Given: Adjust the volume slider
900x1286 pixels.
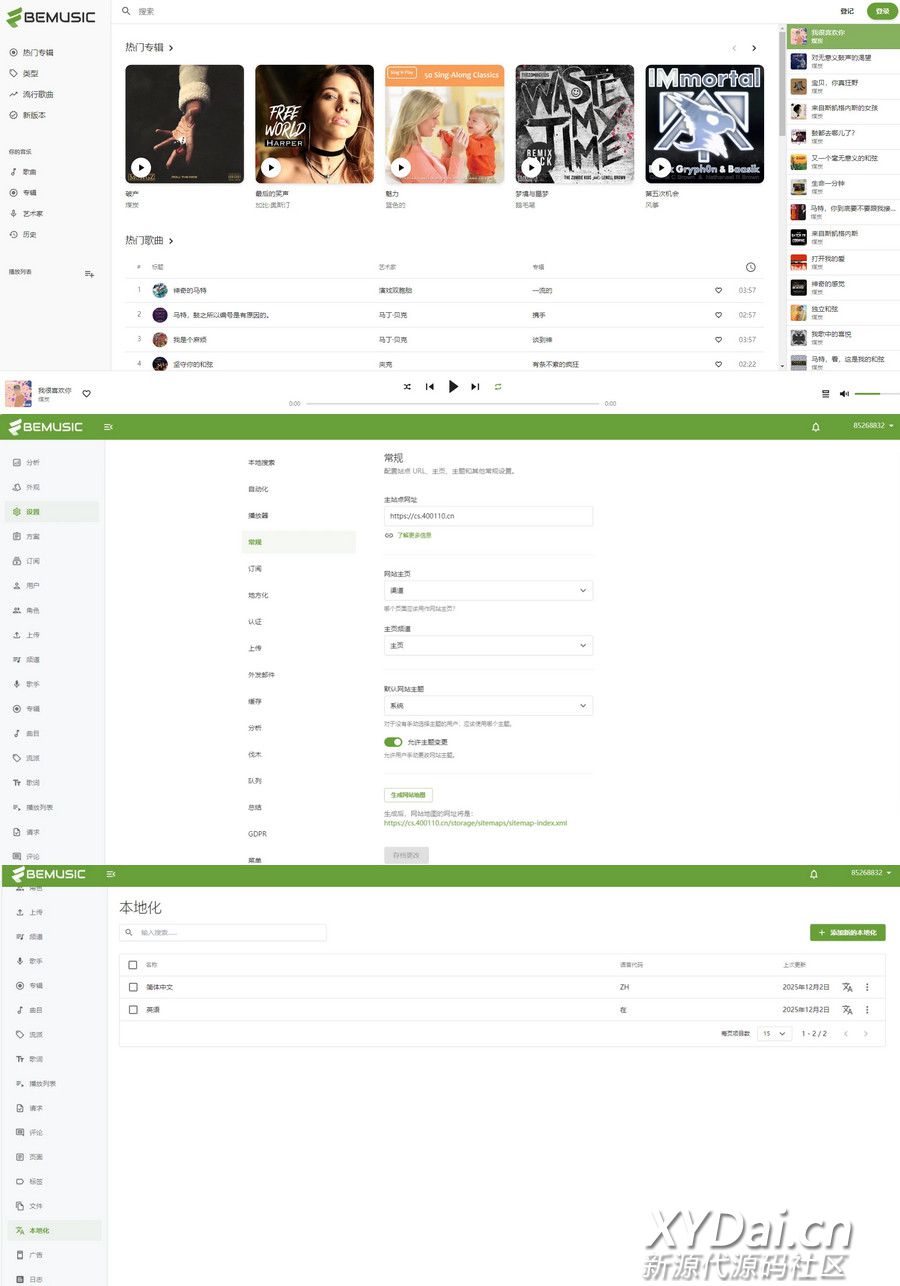Looking at the screenshot, I should point(874,394).
